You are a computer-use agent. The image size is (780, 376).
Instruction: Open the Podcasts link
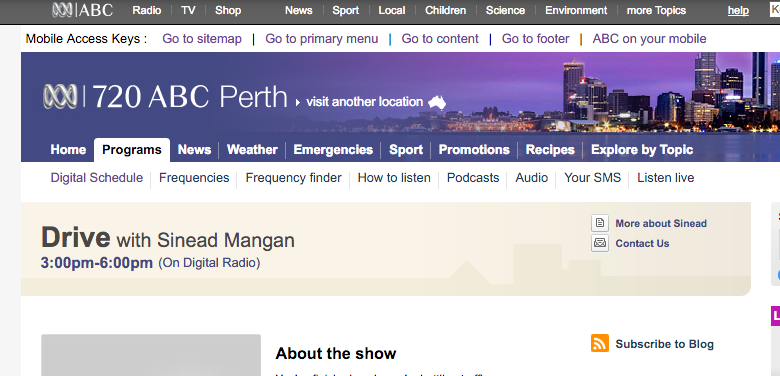[x=473, y=178]
